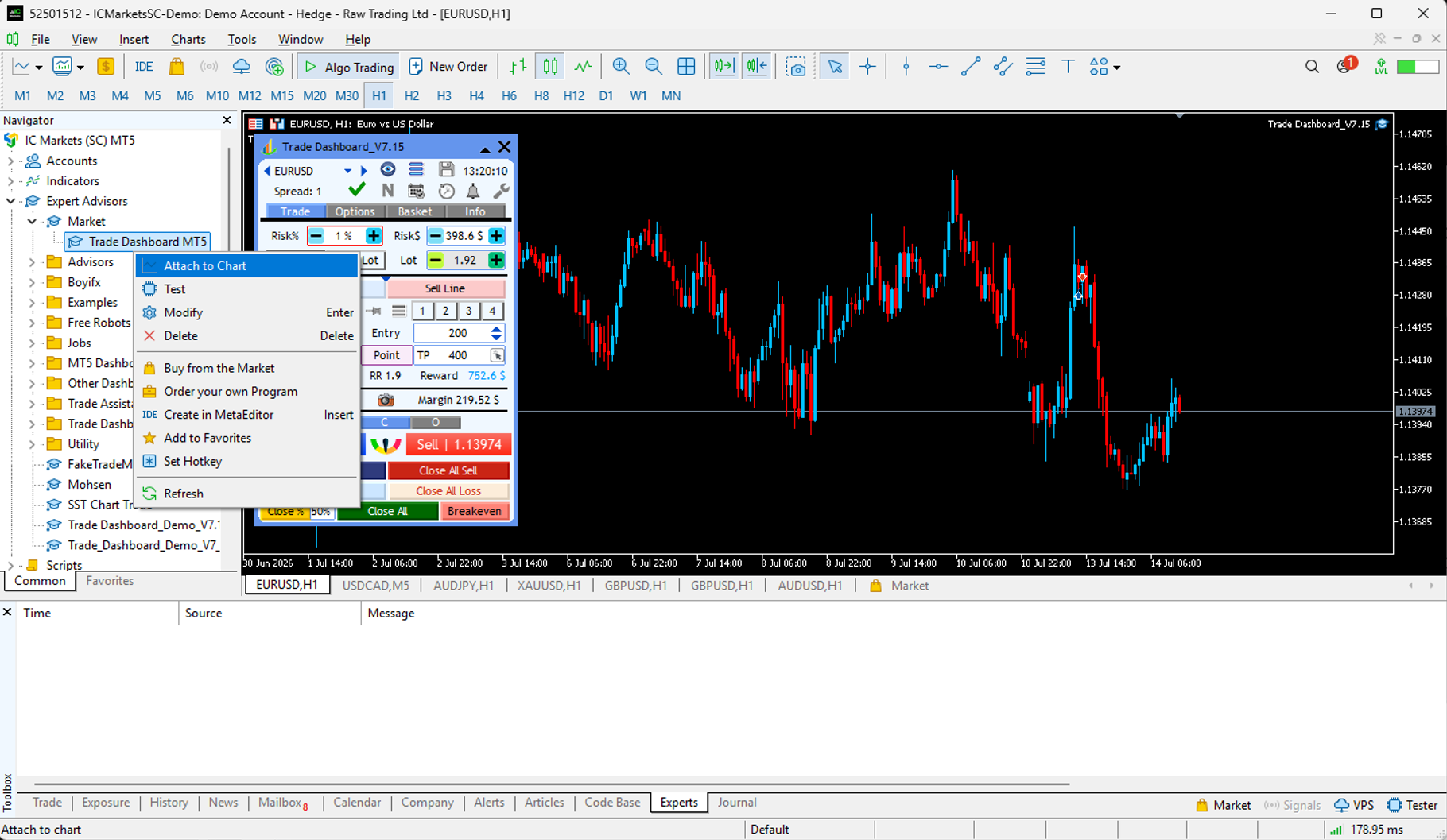
Task: Select the M15 timeframe
Action: (x=281, y=95)
